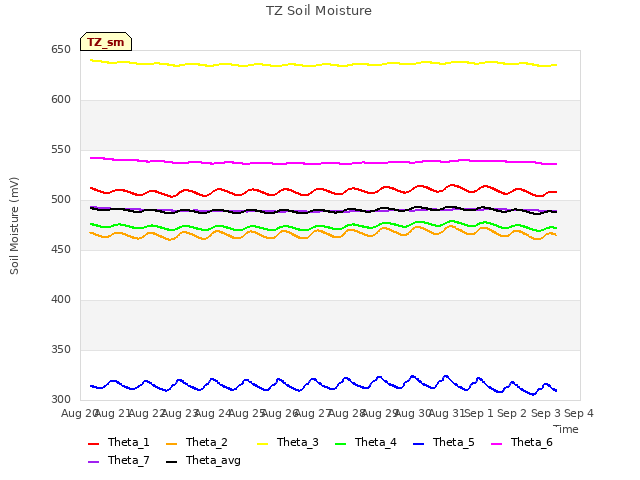Viewport: 640px width, 480px height.
Task: Click the 300 y-axis tick label
Action: [x=61, y=400]
